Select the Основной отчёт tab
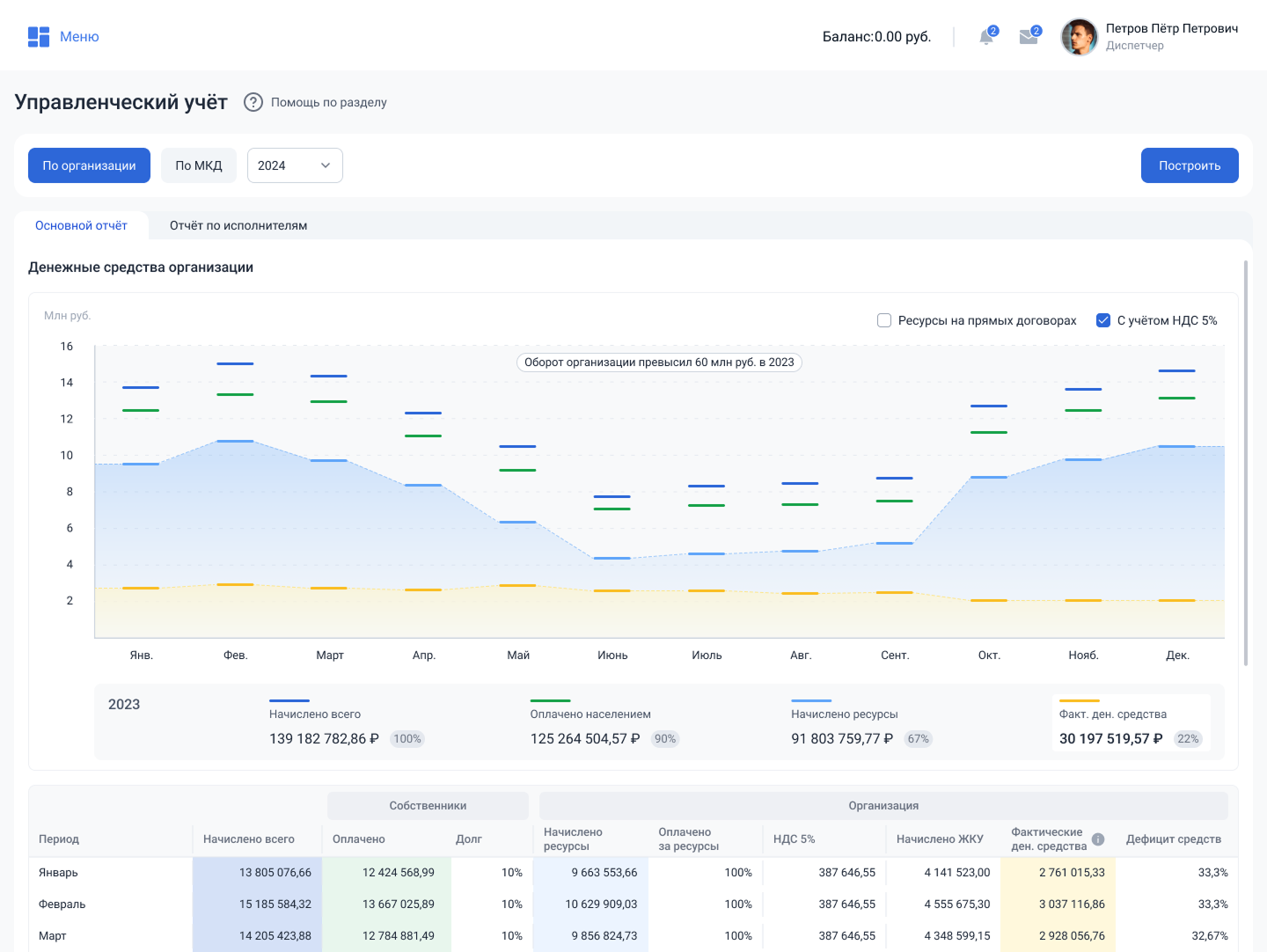Screen dimensions: 1267x952 tap(81, 226)
